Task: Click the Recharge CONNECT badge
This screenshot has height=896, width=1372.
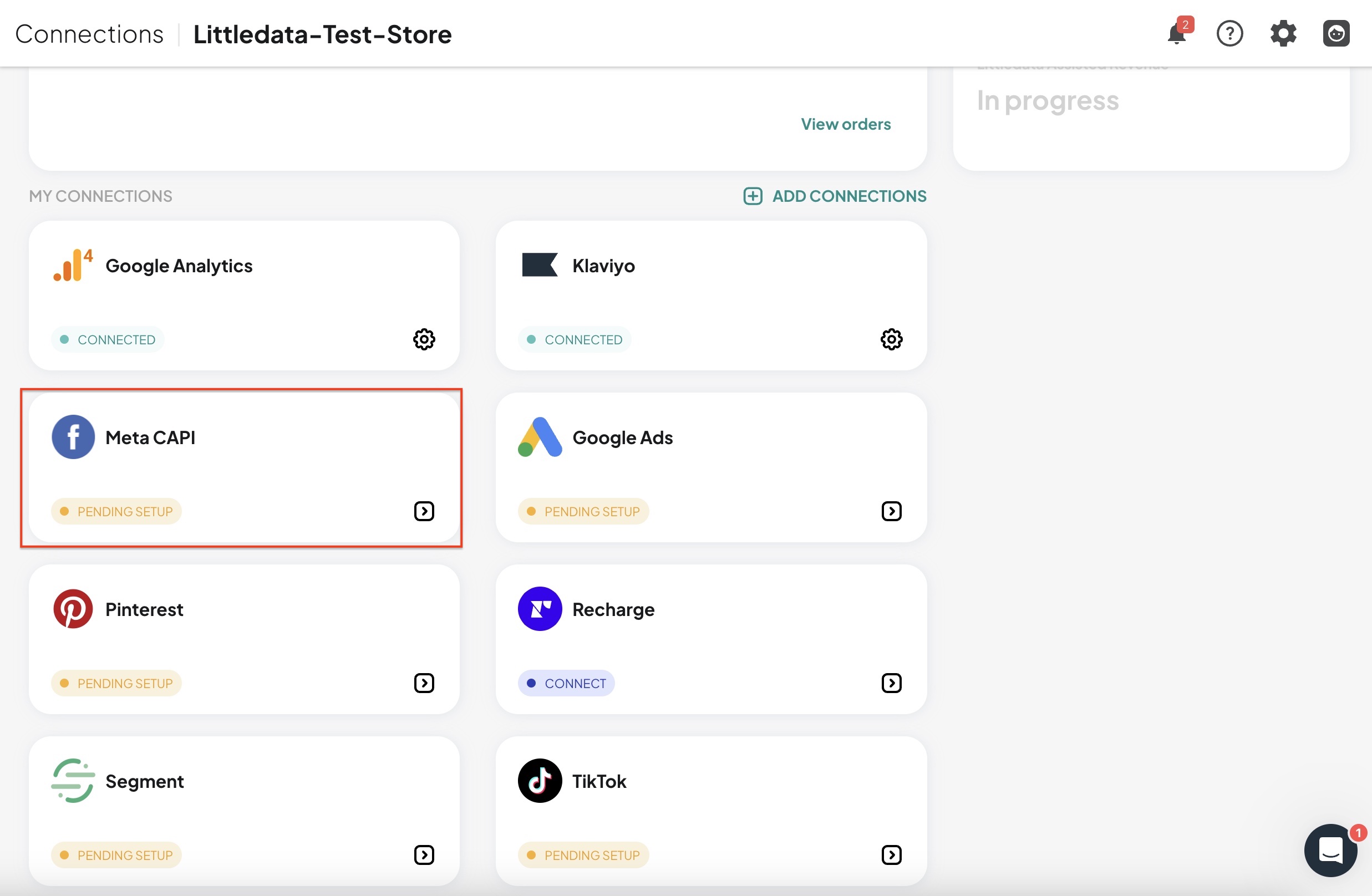Action: (x=566, y=683)
